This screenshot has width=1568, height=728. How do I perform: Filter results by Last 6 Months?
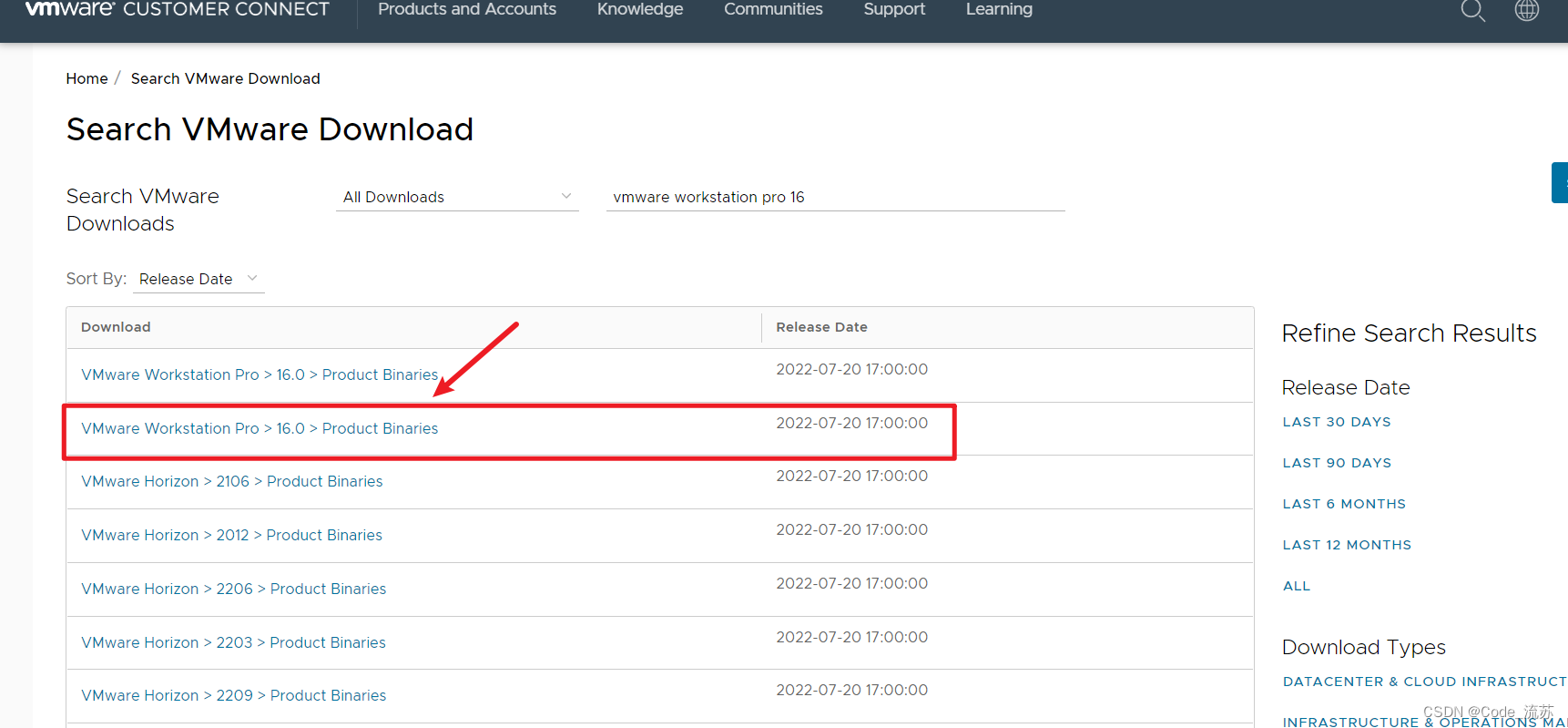coord(1344,504)
